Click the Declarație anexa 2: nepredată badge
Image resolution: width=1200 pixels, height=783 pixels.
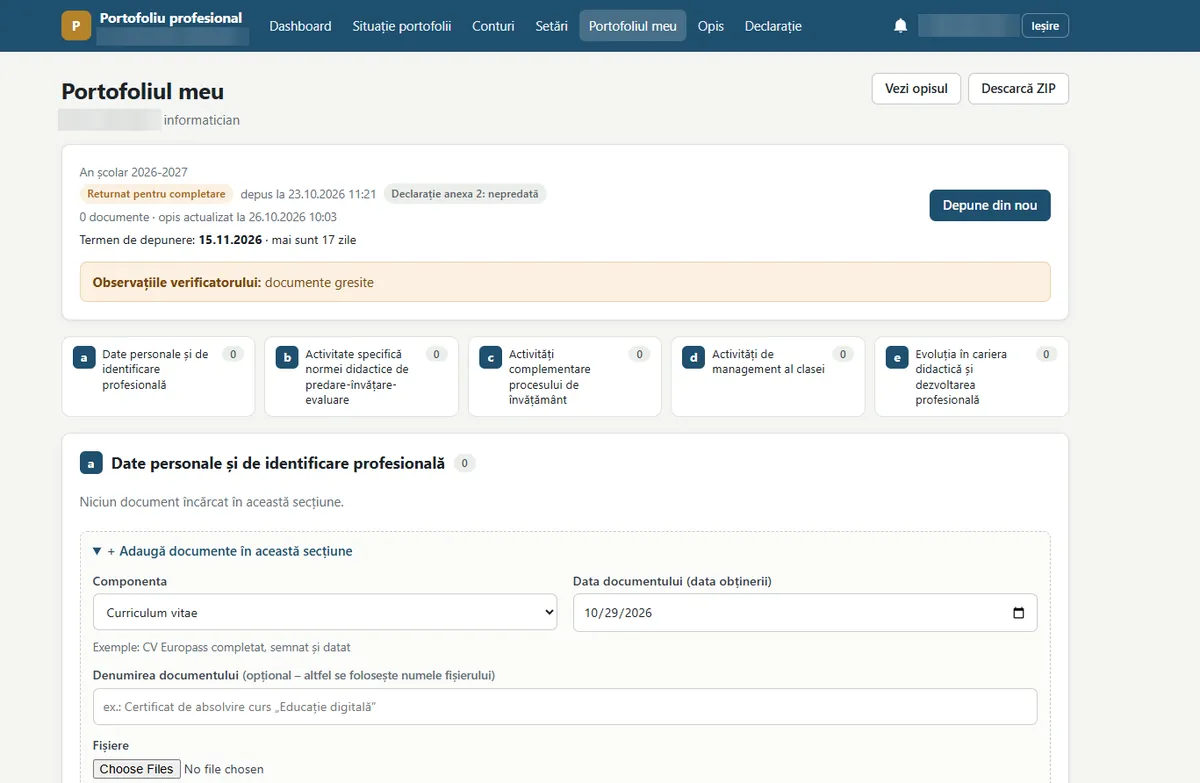(465, 194)
